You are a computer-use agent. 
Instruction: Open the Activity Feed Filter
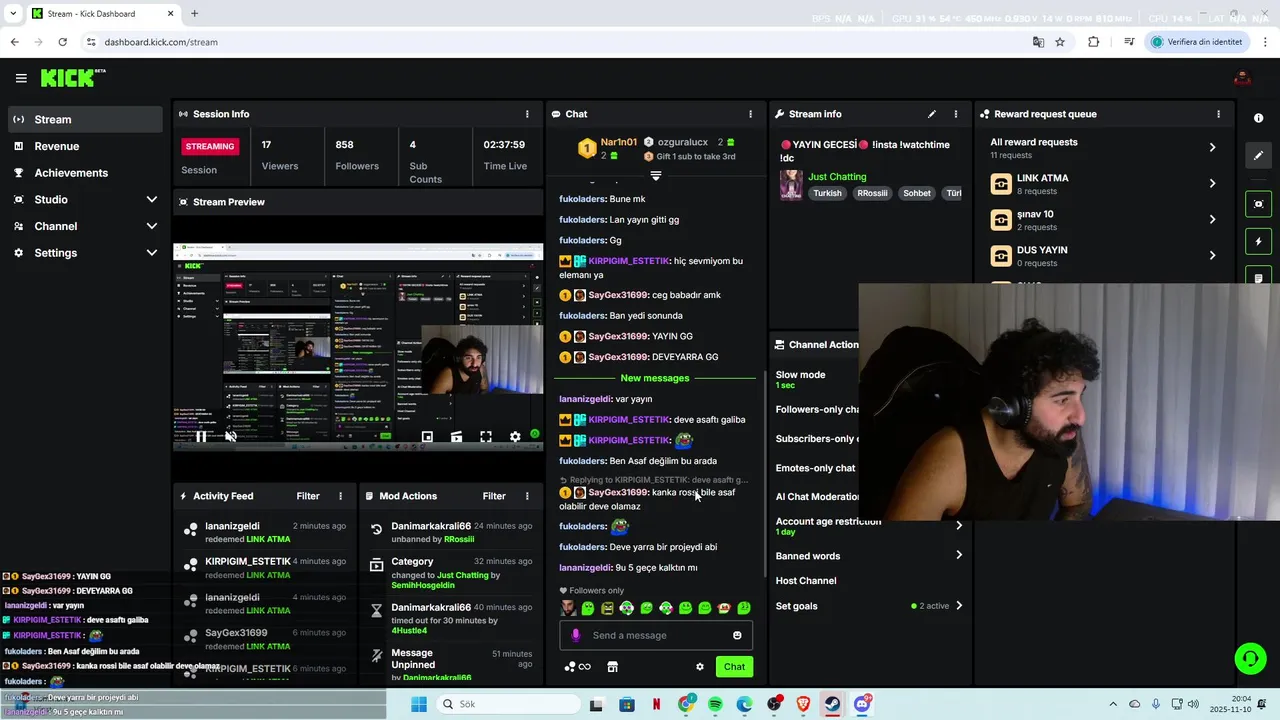click(x=308, y=496)
